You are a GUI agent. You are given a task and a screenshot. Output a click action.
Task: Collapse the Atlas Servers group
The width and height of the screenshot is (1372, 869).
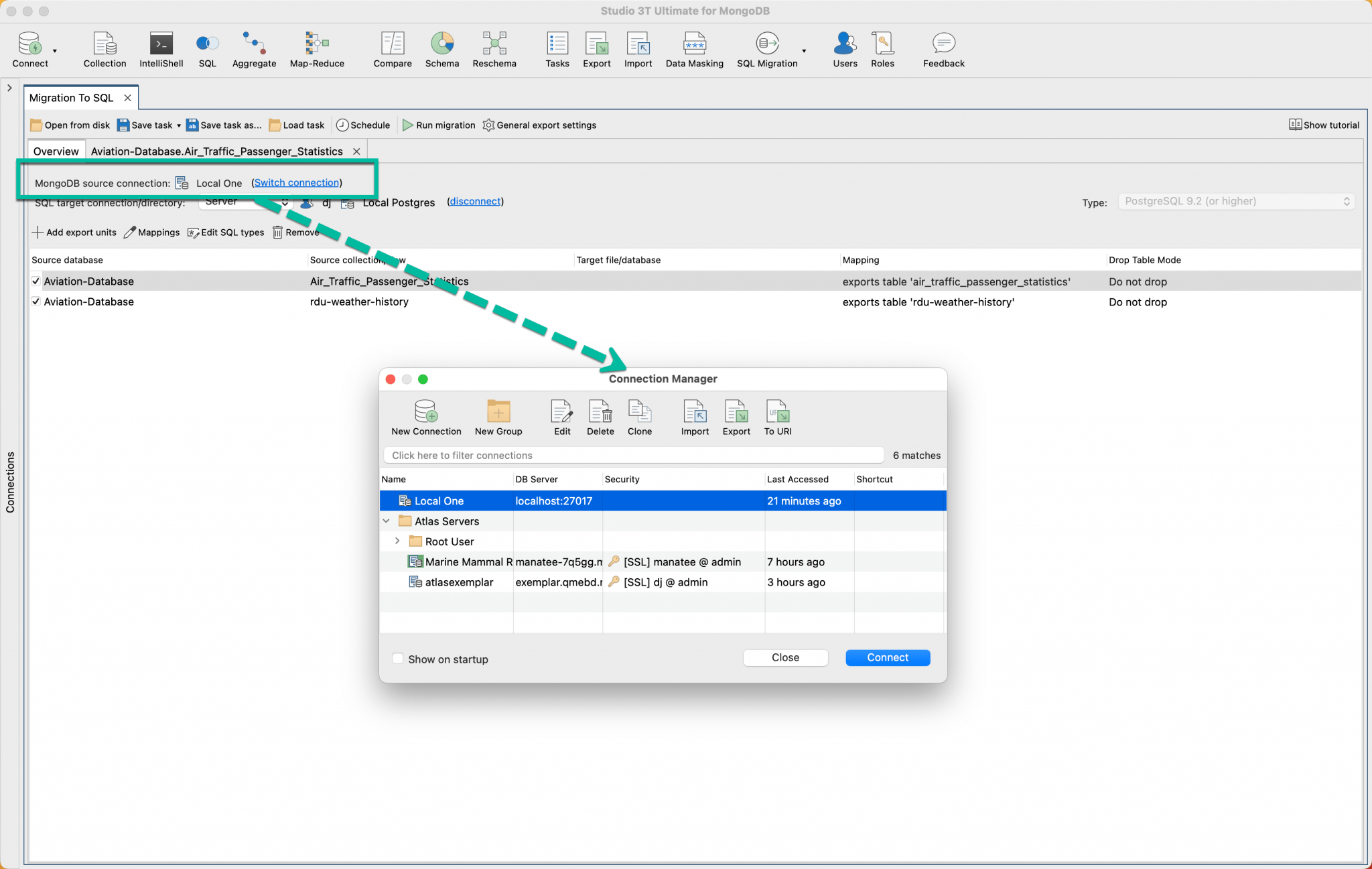pyautogui.click(x=387, y=521)
